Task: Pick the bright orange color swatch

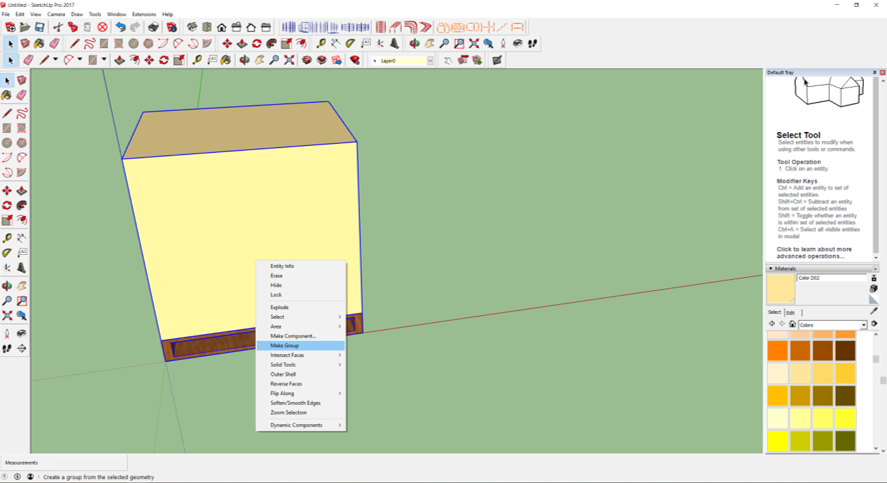Action: click(778, 351)
